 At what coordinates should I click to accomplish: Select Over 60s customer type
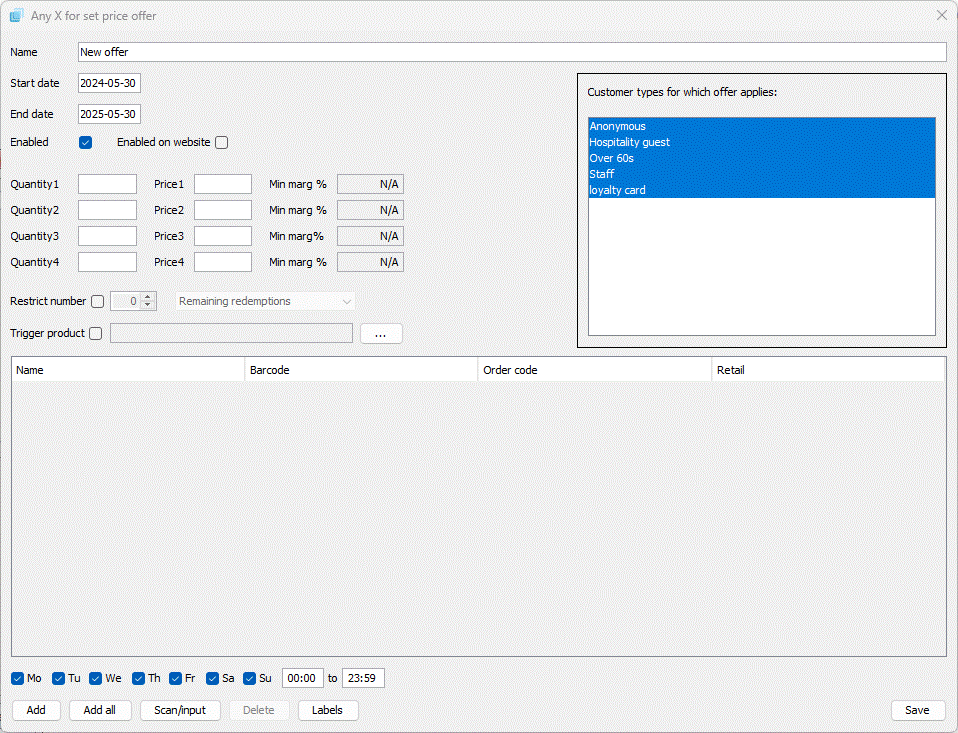(x=762, y=158)
